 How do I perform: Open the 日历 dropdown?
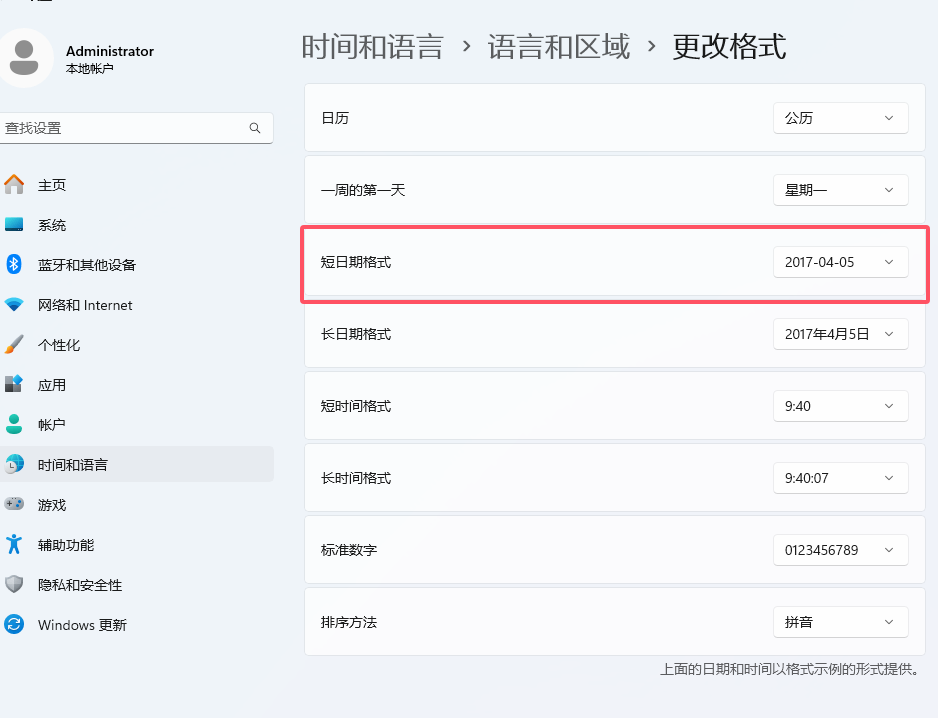pyautogui.click(x=840, y=117)
